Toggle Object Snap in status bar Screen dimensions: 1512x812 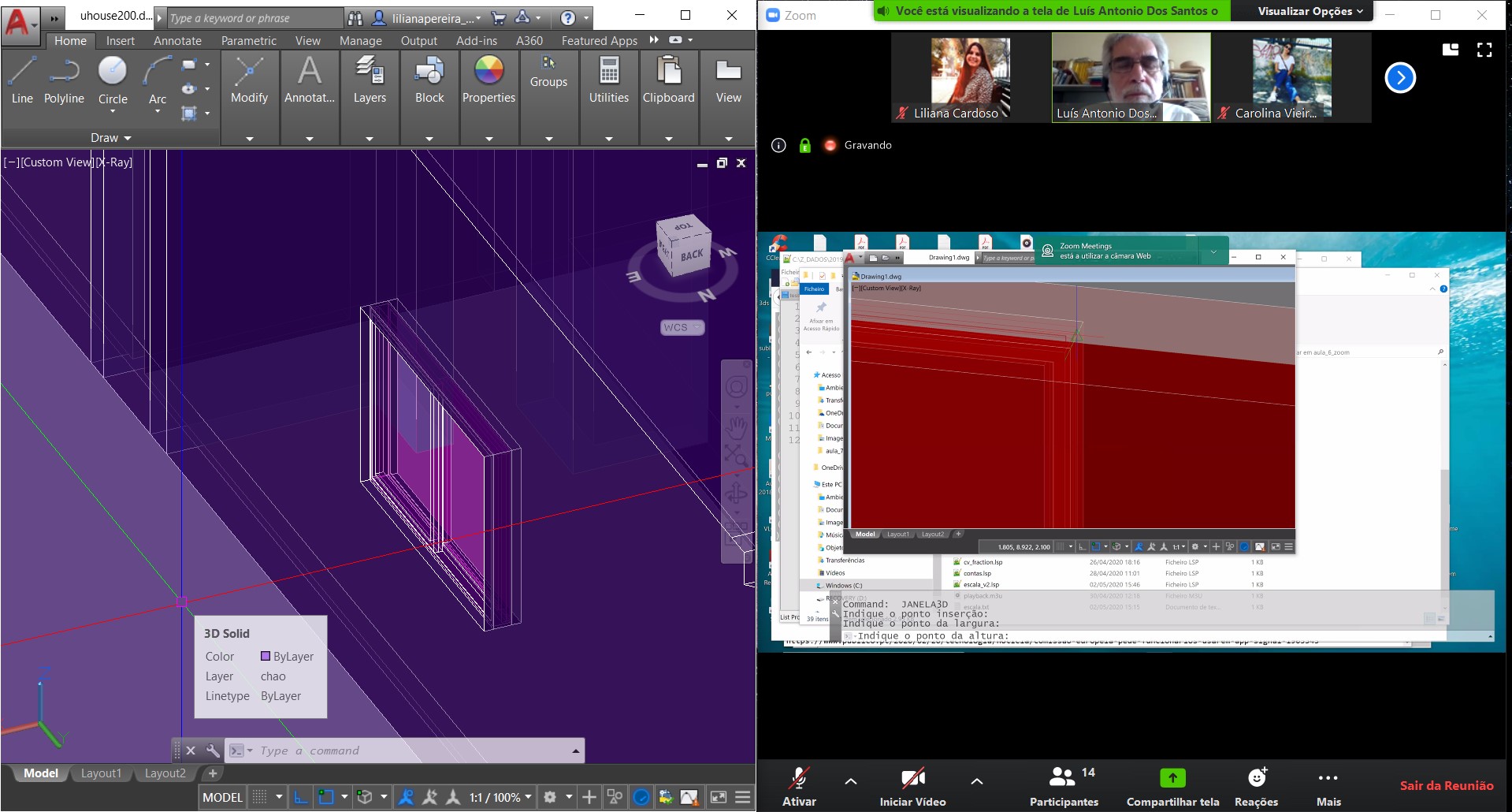(x=325, y=797)
